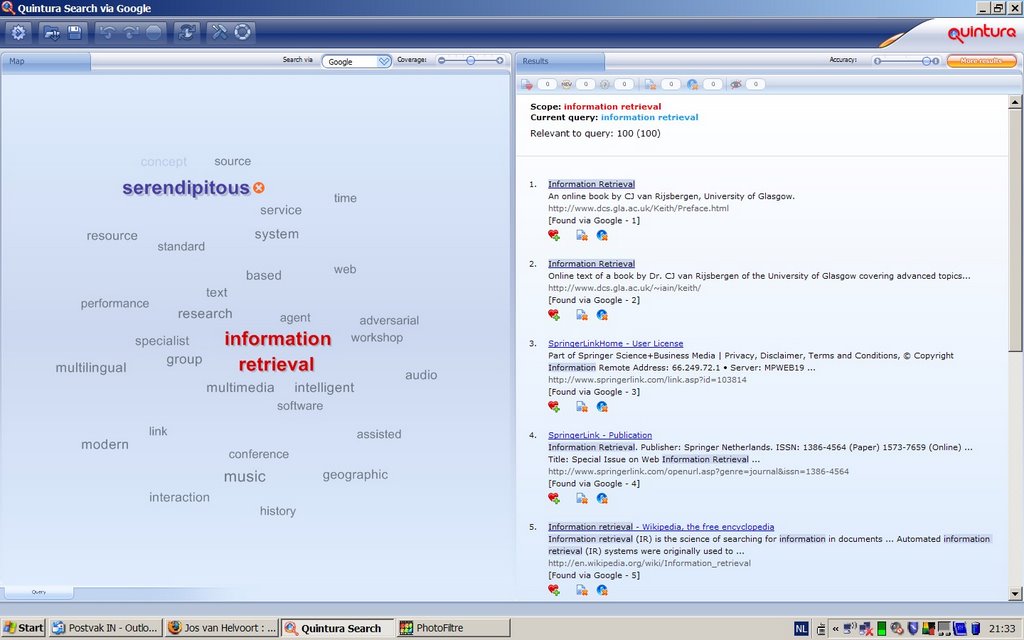This screenshot has width=1024, height=640.
Task: Click the word 'conference' in map
Action: tap(258, 454)
